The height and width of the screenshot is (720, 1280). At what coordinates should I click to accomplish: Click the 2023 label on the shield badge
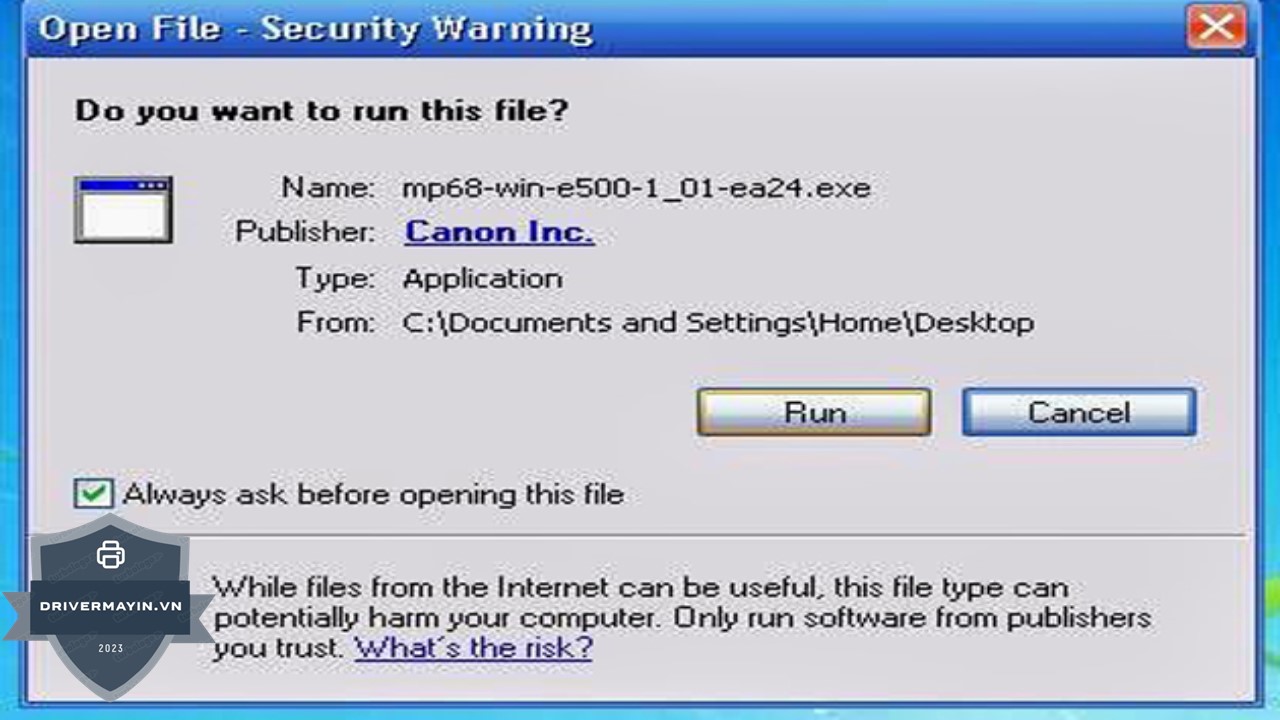click(x=111, y=648)
